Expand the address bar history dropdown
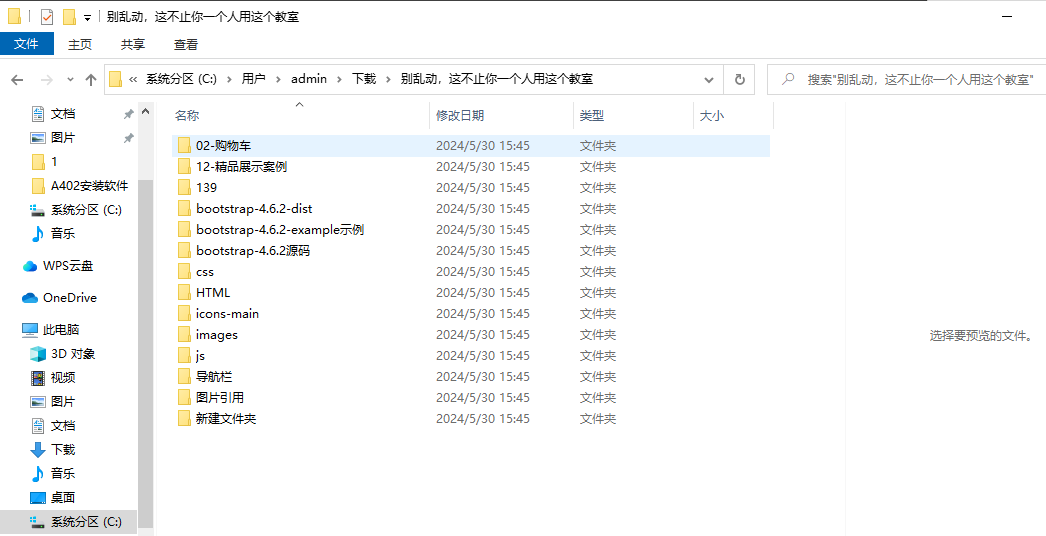The image size is (1046, 536). point(708,79)
